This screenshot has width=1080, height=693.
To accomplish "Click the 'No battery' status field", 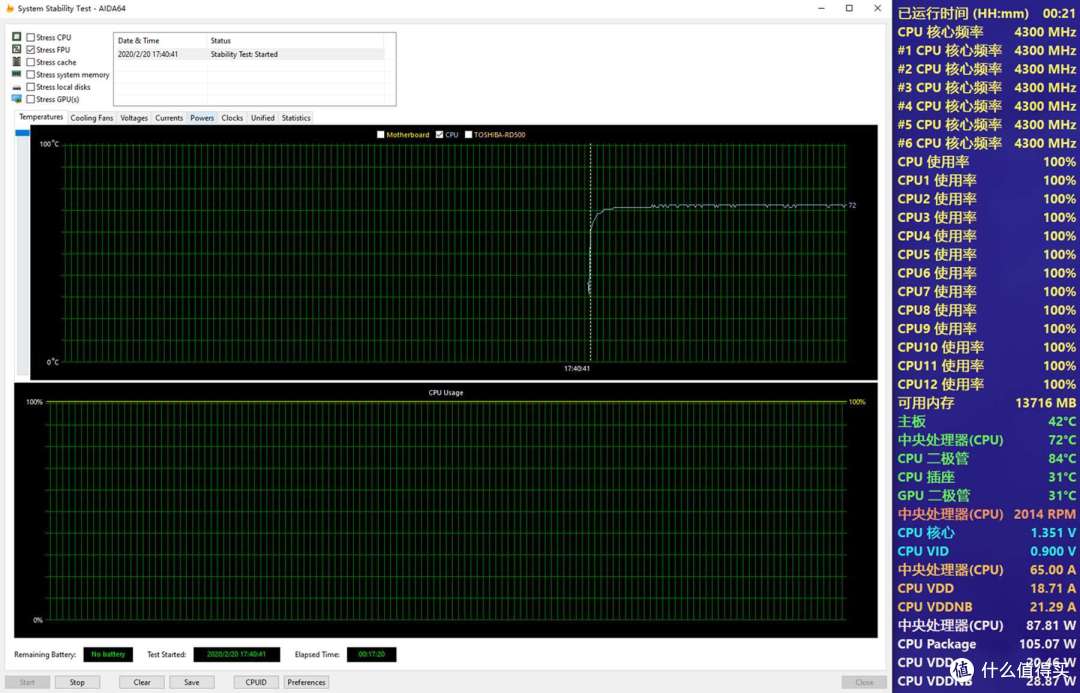I will 108,654.
